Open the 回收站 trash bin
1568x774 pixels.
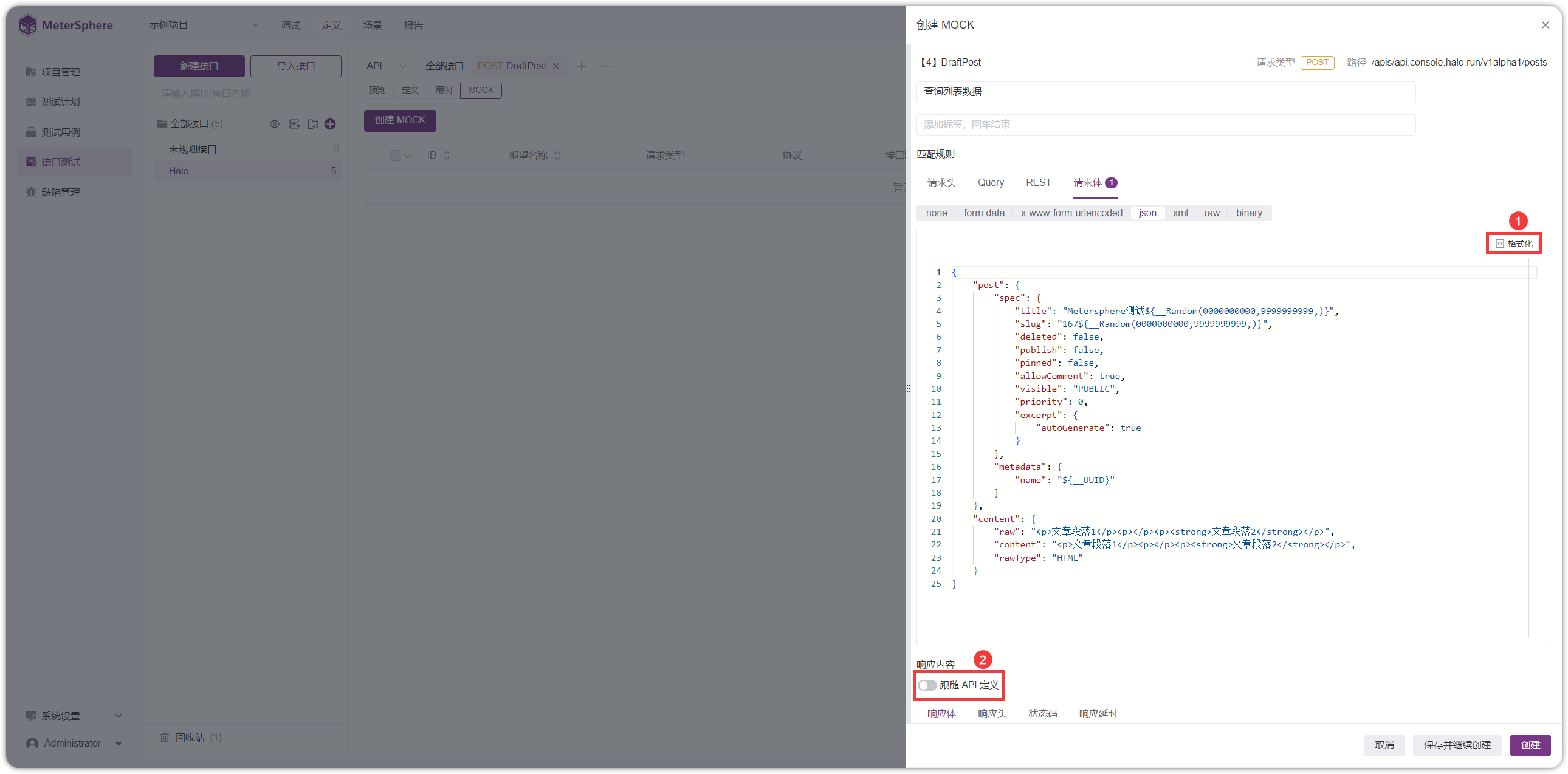(191, 738)
